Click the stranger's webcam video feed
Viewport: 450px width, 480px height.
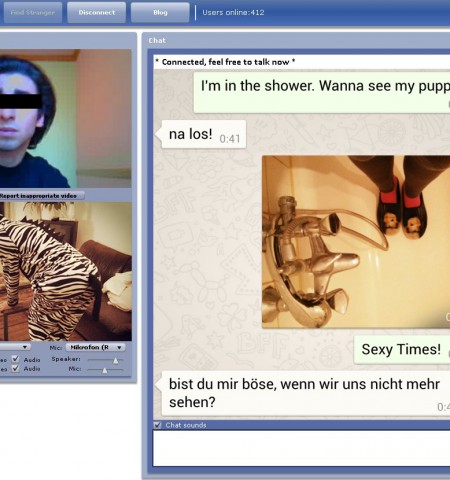pyautogui.click(x=66, y=118)
